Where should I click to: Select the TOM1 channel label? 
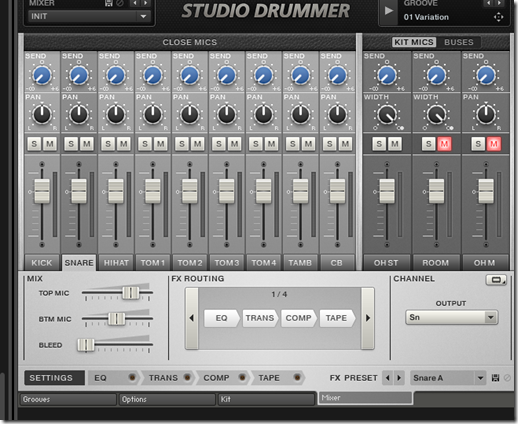pos(153,263)
